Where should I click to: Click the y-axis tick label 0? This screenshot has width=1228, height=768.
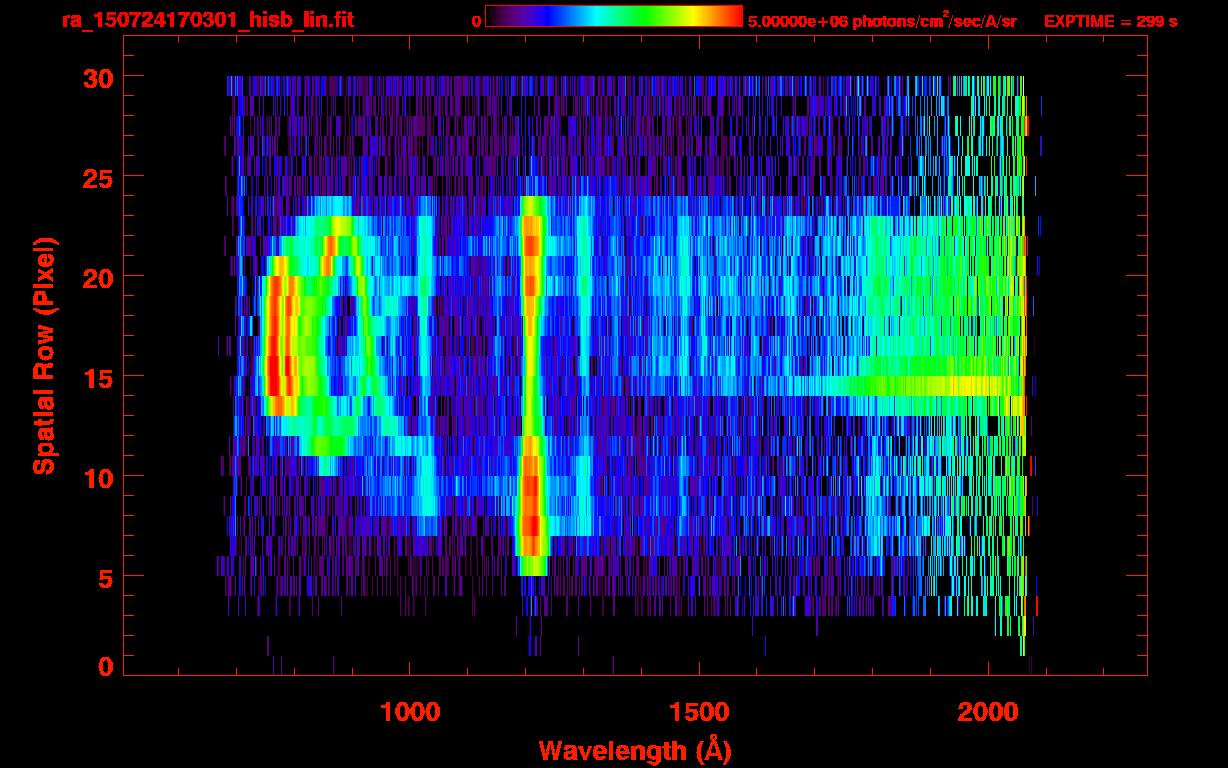[106, 667]
